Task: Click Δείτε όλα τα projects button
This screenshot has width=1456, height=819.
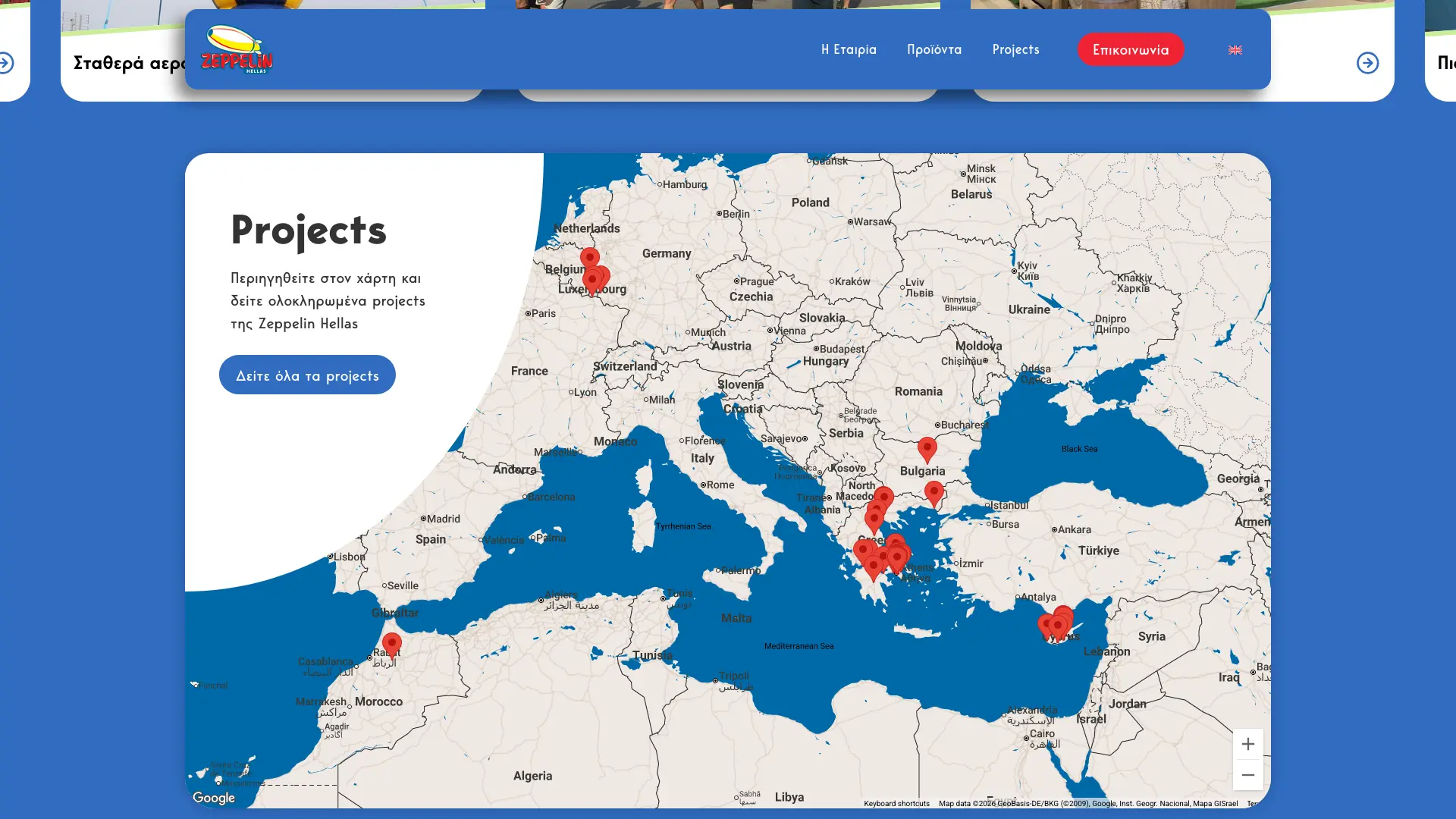Action: 307,375
